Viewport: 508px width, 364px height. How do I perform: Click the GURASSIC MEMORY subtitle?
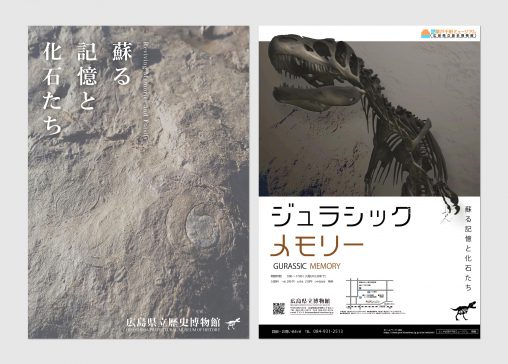click(x=307, y=266)
